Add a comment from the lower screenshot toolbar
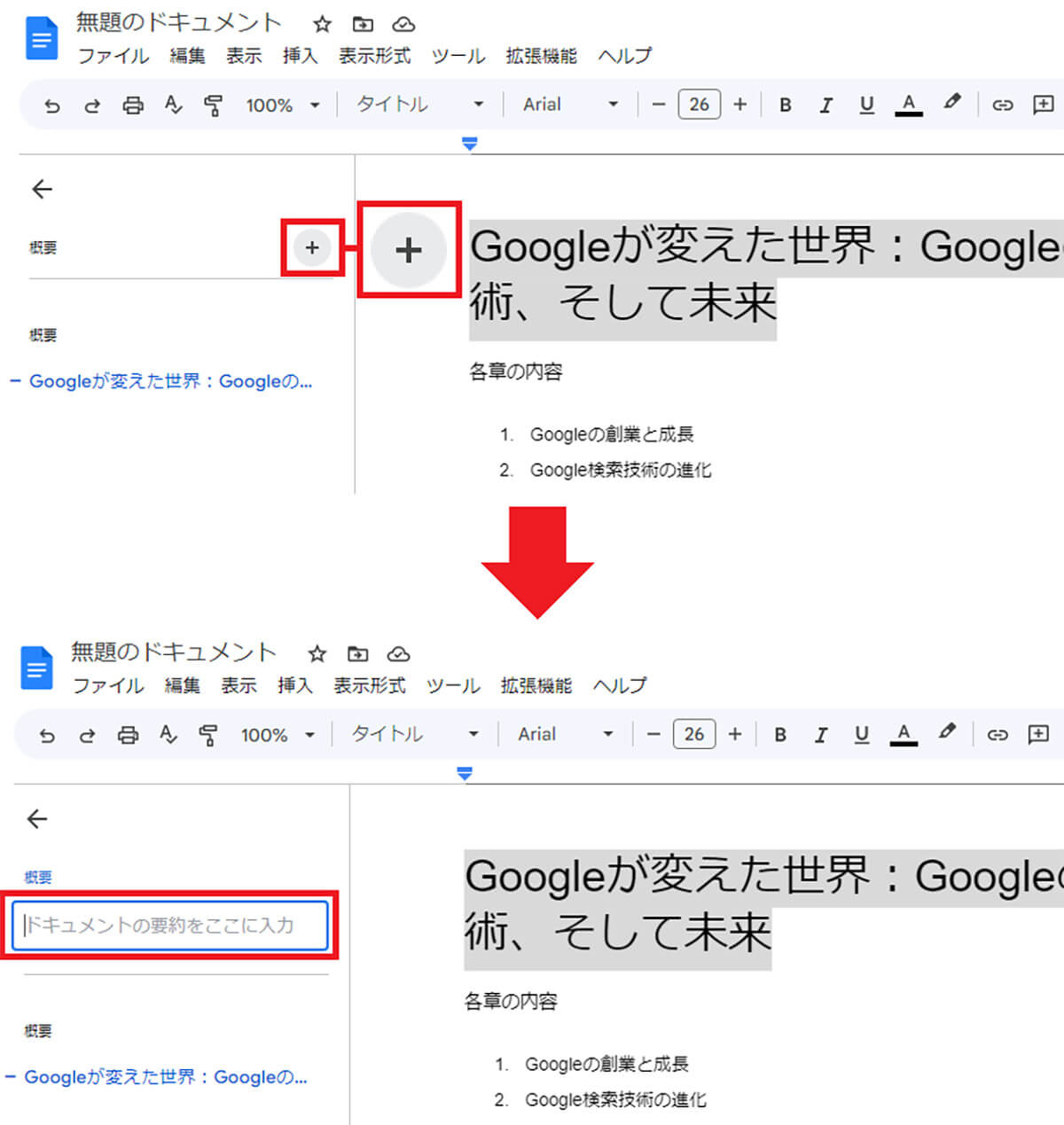 (1038, 734)
